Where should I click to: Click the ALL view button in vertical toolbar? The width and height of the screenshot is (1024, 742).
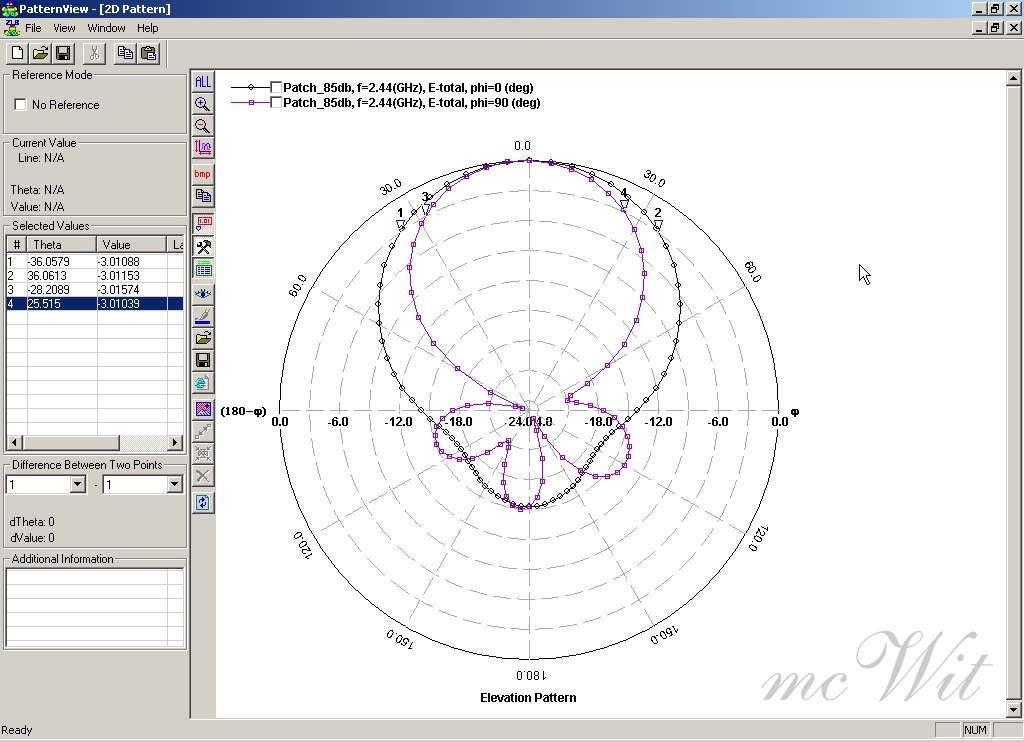(x=203, y=82)
